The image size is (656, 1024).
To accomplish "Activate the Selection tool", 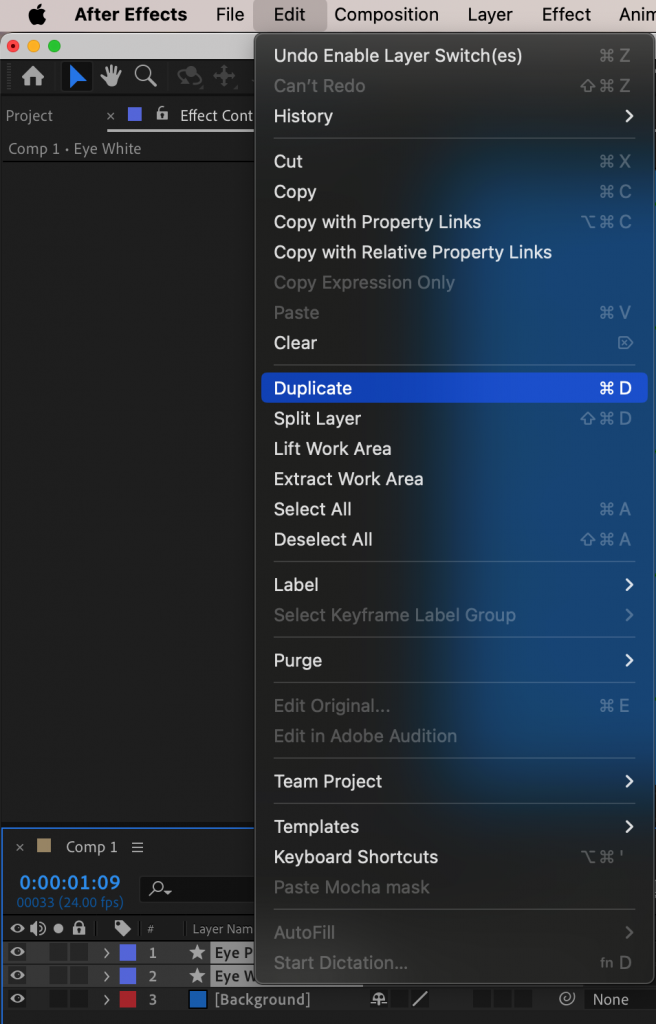I will [75, 75].
